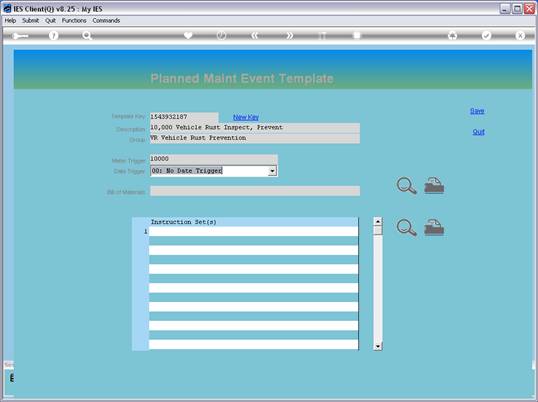Click the Instruction Sets drawer icon
The image size is (538, 402).
click(434, 227)
